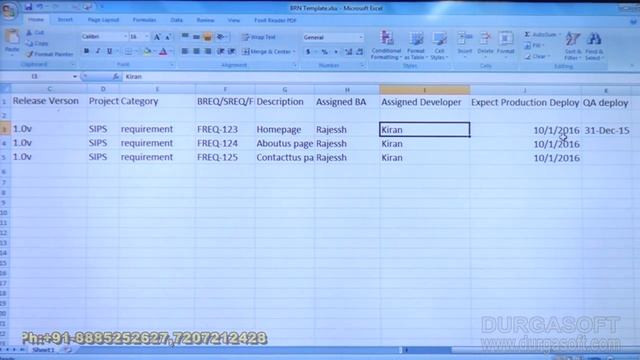Decrease Decimal places
This screenshot has height=360, width=640.
360,52
